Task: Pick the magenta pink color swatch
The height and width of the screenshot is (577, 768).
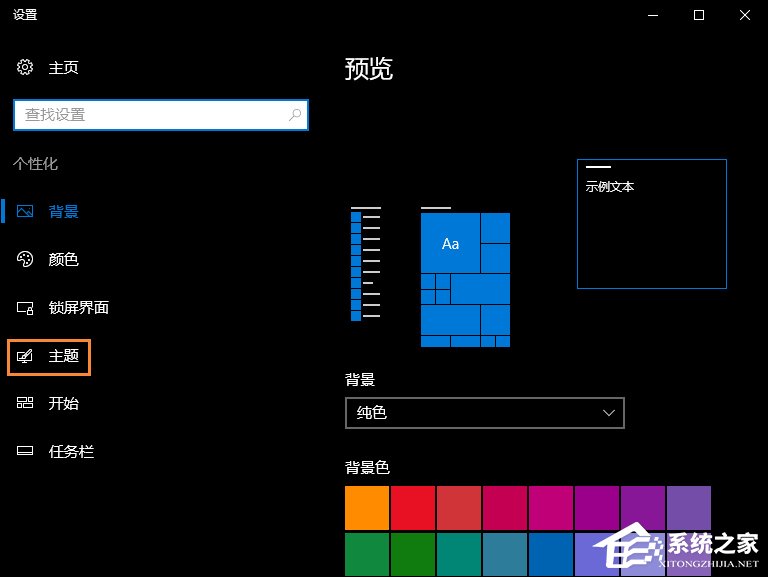Action: (551, 508)
